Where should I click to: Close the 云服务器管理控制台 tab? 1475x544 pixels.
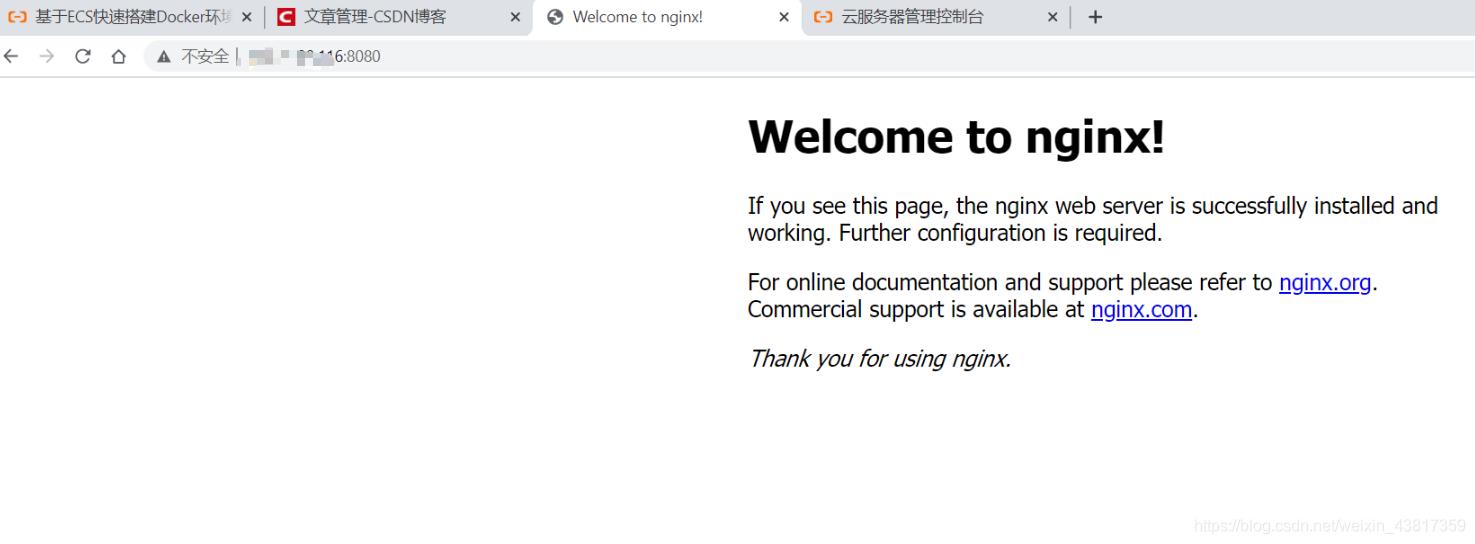[1053, 17]
